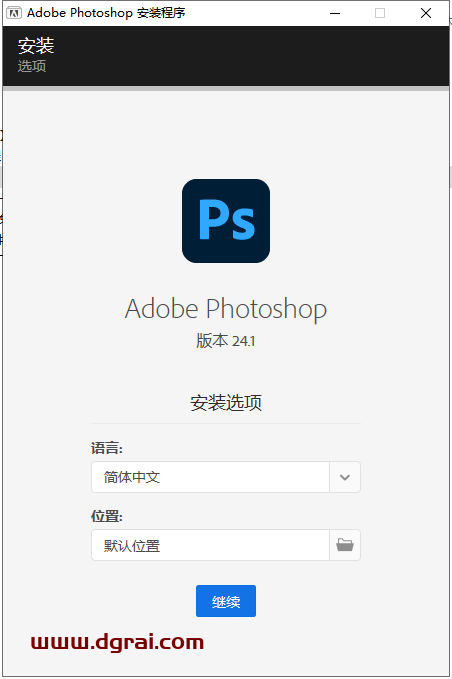Click the blue 继续 button
The width and height of the screenshot is (452, 679).
tap(226, 601)
